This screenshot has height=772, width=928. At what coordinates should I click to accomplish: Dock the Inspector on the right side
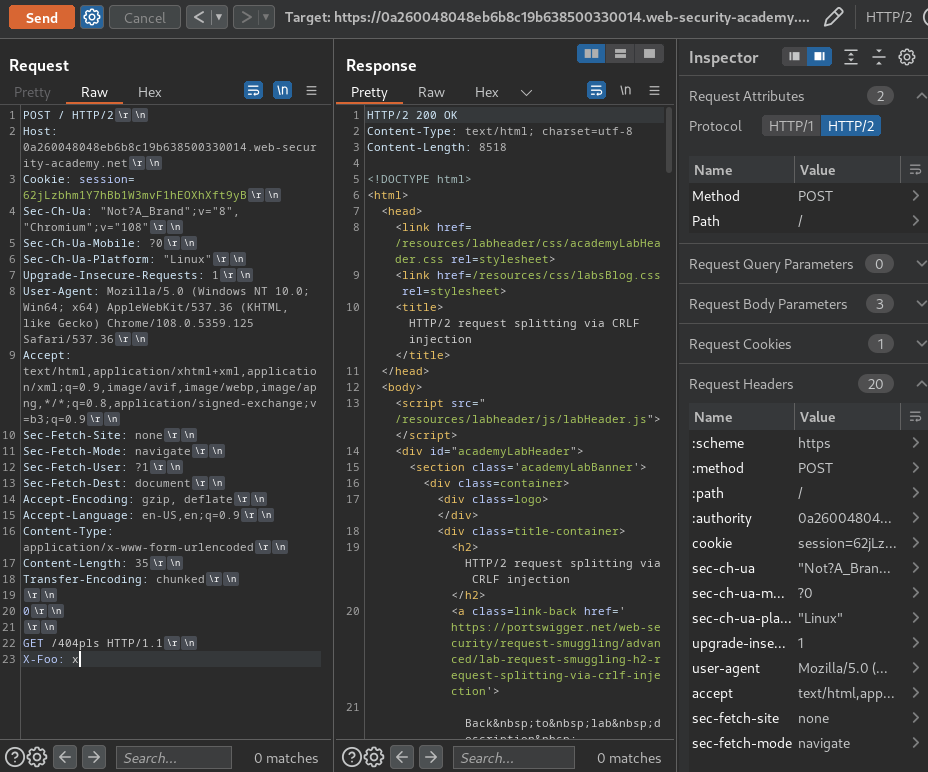(819, 57)
